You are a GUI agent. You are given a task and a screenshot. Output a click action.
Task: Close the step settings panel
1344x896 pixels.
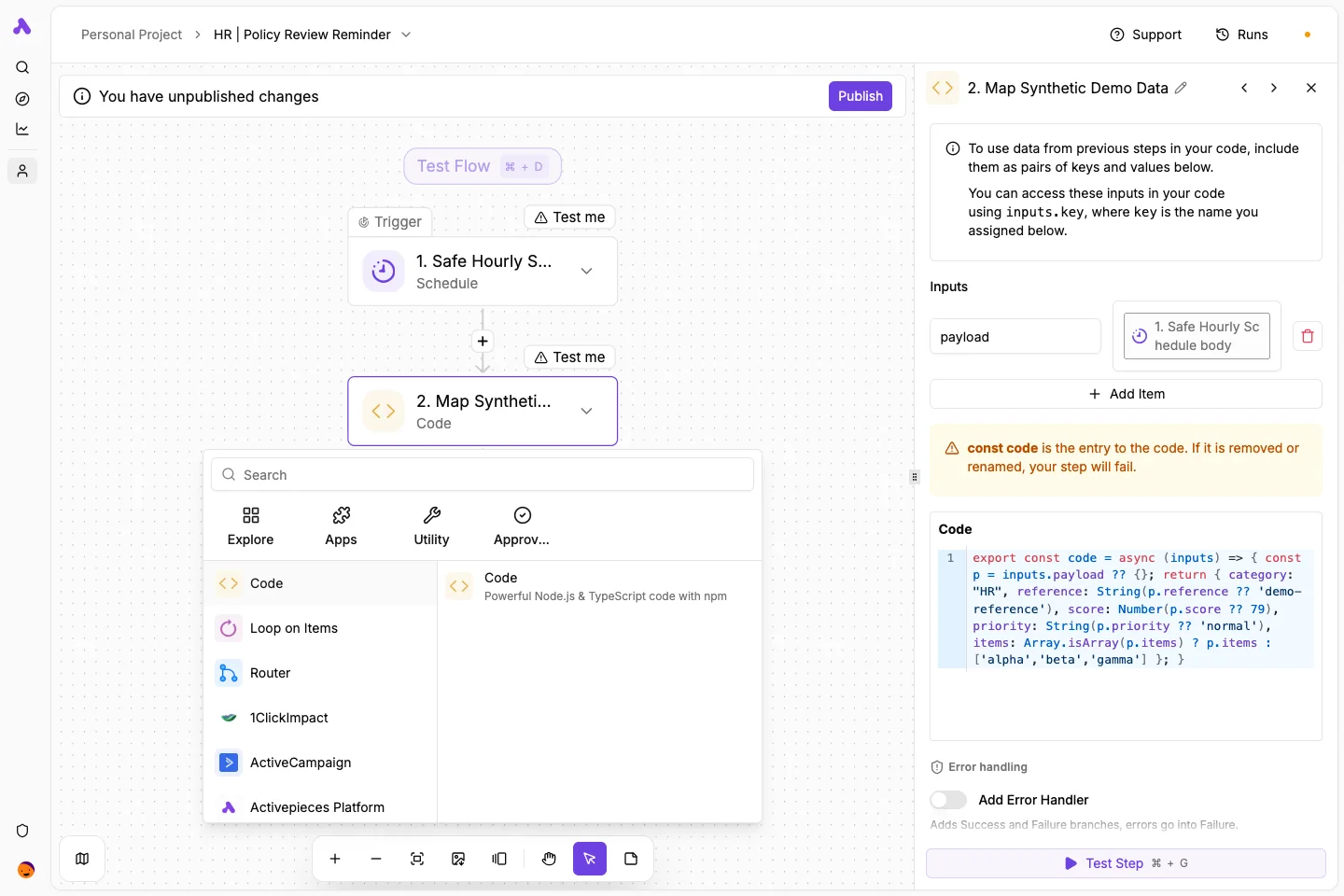point(1311,88)
